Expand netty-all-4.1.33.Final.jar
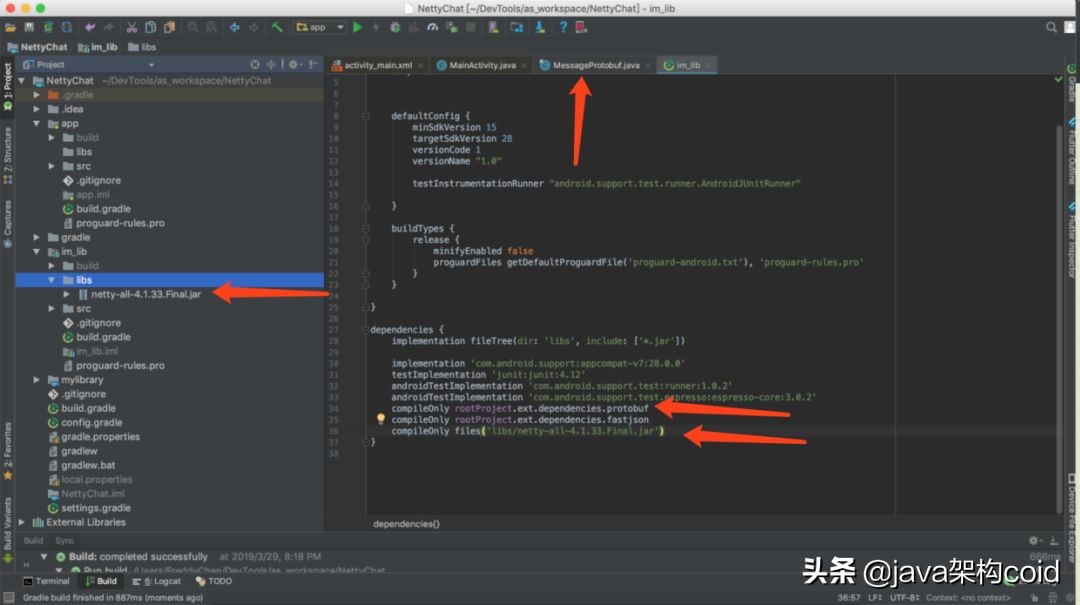Screen dimensions: 1080x605 point(67,294)
